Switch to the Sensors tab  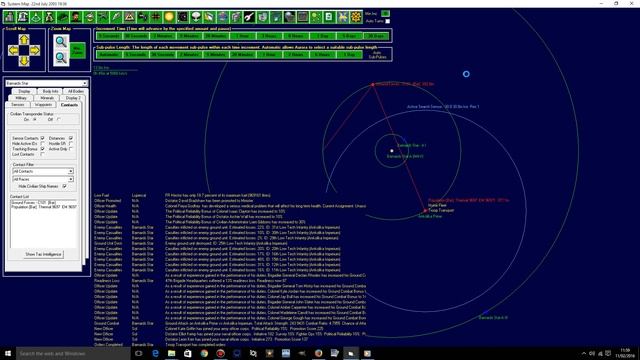pos(18,105)
